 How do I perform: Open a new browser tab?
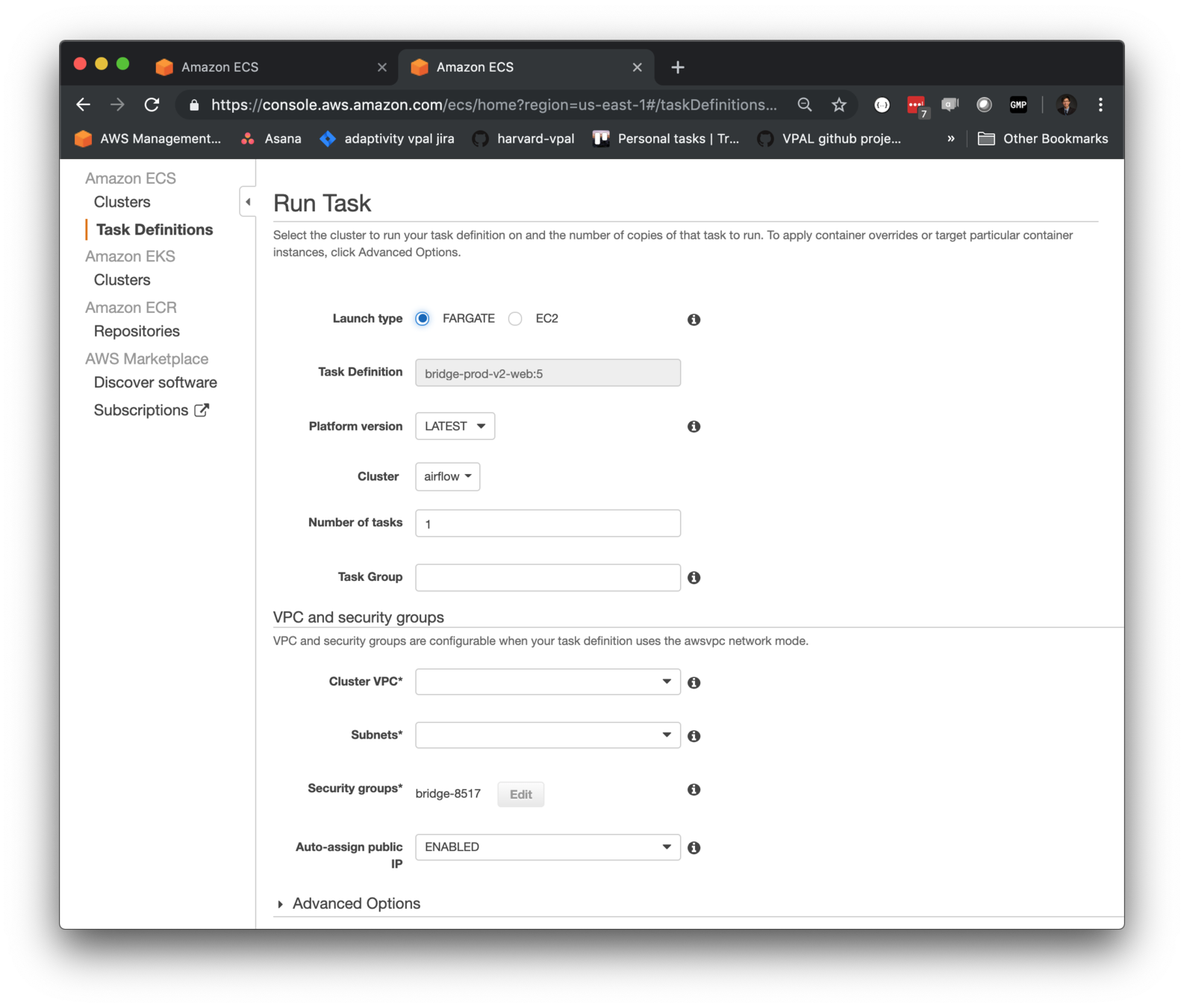pyautogui.click(x=678, y=67)
